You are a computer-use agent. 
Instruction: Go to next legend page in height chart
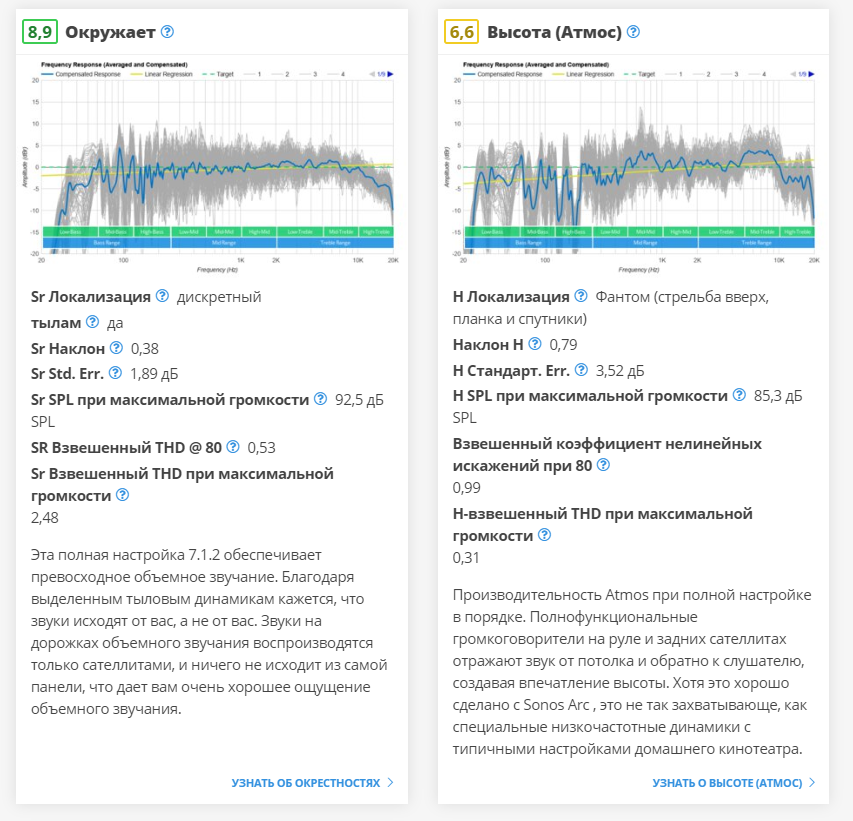point(811,74)
